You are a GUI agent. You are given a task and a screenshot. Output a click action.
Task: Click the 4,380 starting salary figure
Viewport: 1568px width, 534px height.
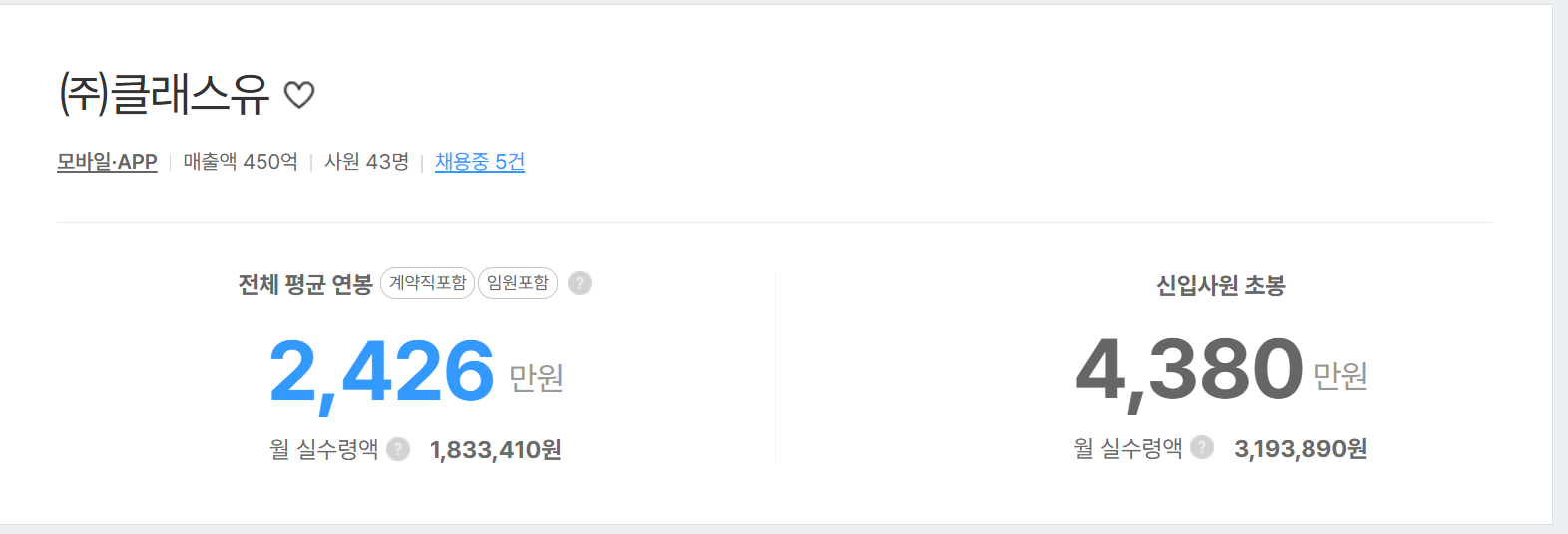(x=1189, y=370)
